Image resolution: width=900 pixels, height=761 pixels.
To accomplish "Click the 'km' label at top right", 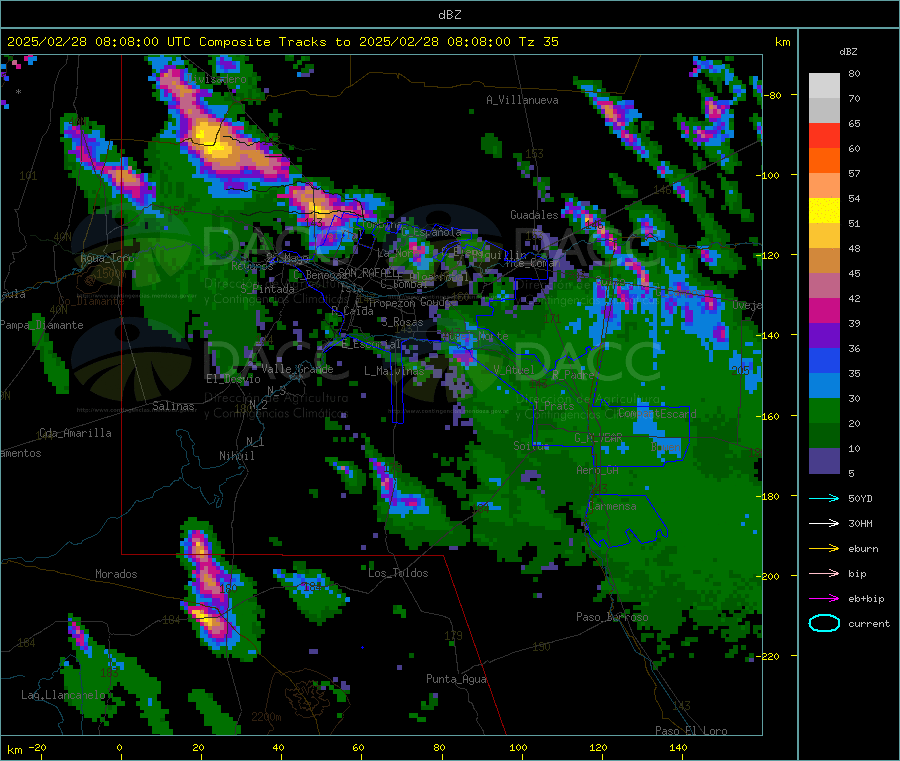I will pyautogui.click(x=782, y=42).
